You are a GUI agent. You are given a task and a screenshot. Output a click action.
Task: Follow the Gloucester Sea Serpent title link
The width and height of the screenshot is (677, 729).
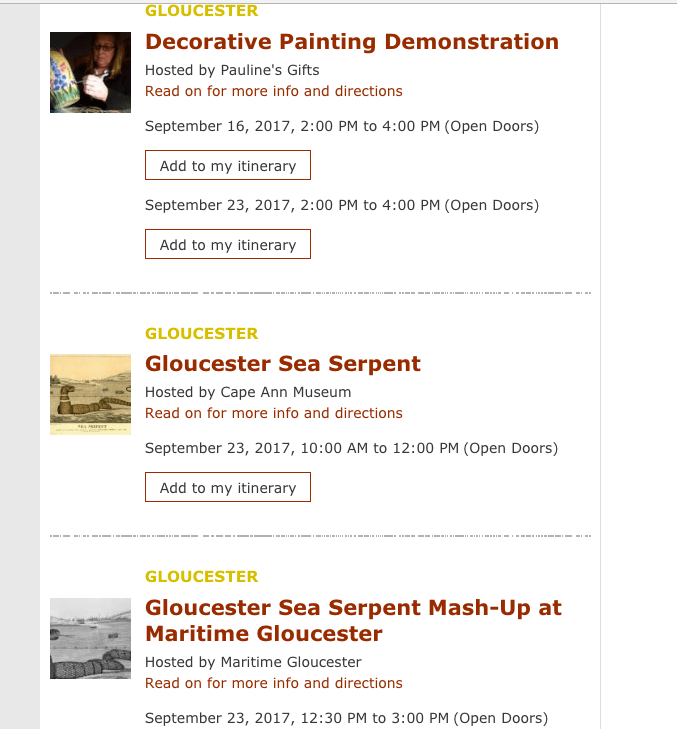pyautogui.click(x=283, y=364)
